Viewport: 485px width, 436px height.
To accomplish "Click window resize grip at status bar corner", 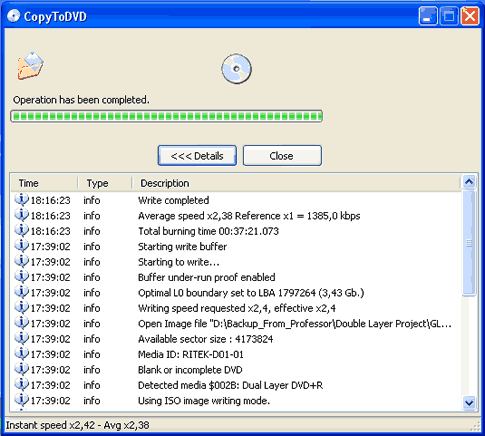I will coord(476,427).
